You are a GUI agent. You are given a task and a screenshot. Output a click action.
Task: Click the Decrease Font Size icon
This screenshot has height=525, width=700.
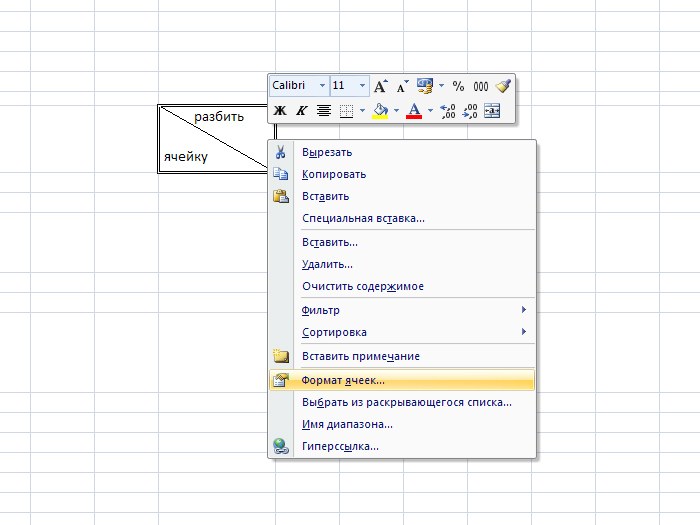click(402, 86)
